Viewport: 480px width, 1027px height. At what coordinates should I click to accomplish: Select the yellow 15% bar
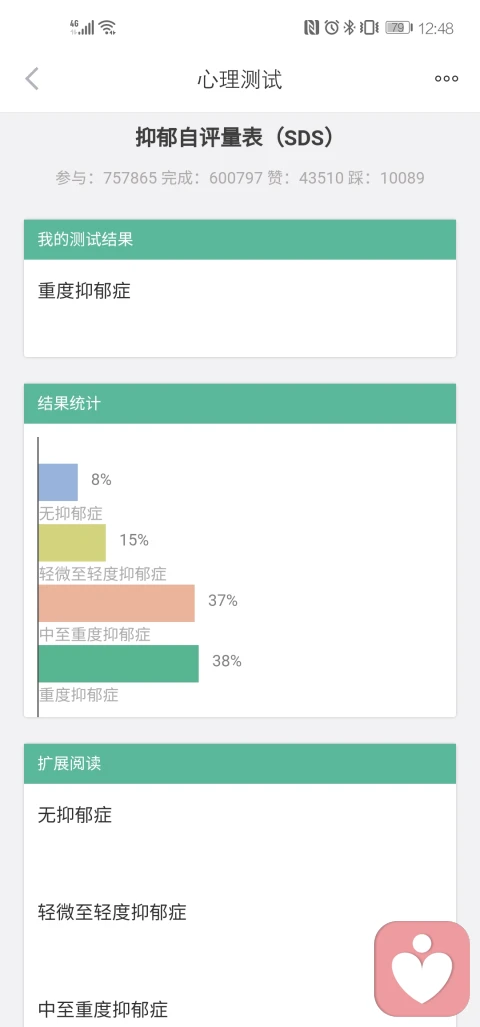pos(72,542)
